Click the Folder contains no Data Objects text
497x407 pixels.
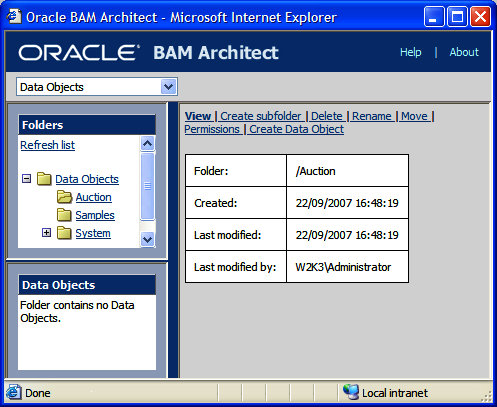coord(77,311)
